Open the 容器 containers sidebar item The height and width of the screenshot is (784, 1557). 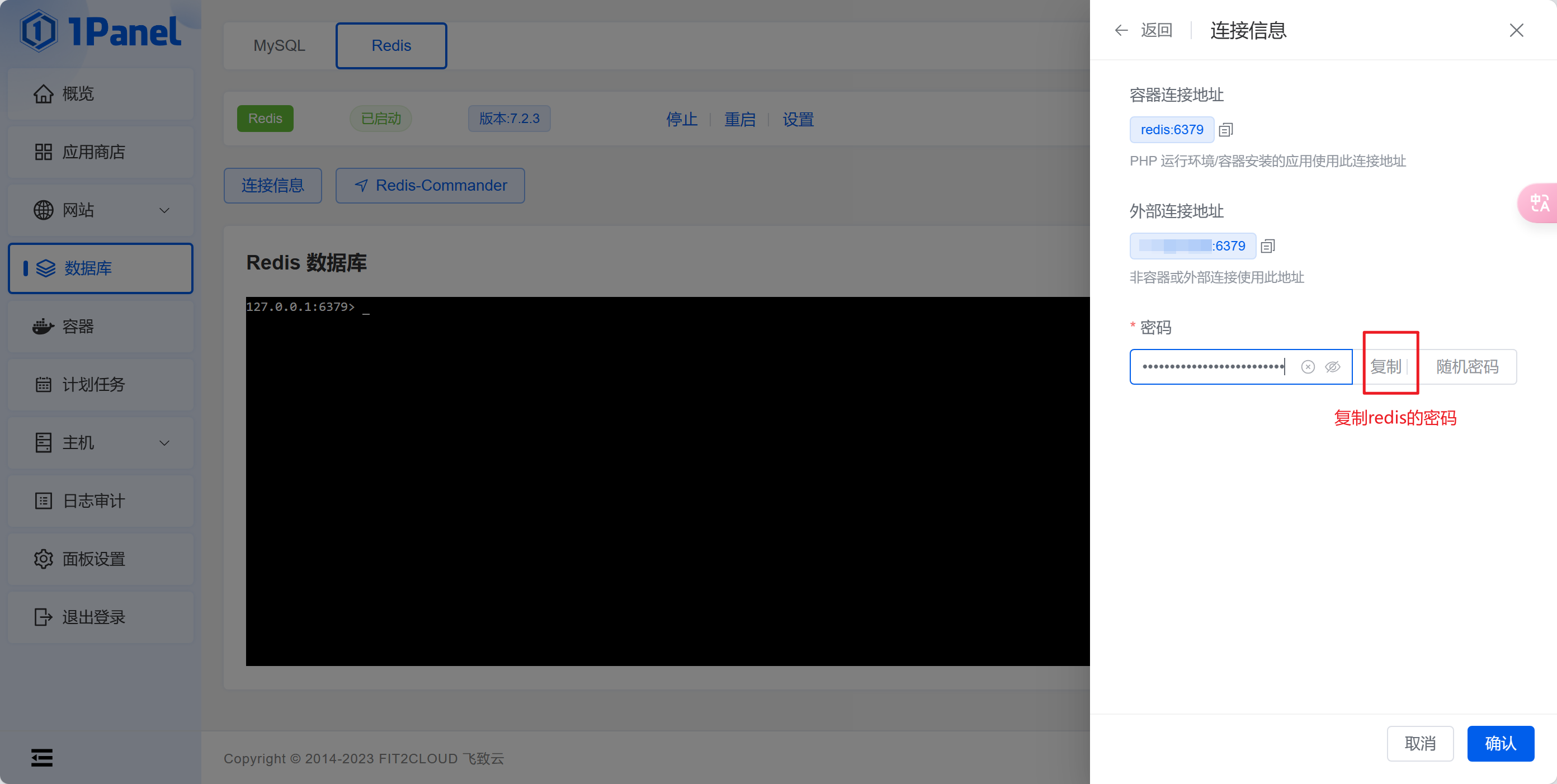100,327
